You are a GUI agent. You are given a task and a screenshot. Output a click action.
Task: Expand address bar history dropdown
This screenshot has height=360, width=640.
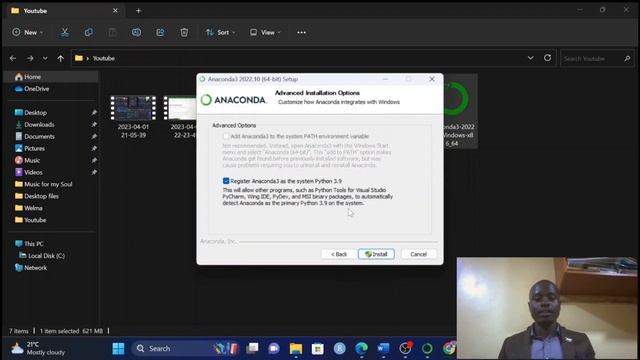click(x=530, y=58)
